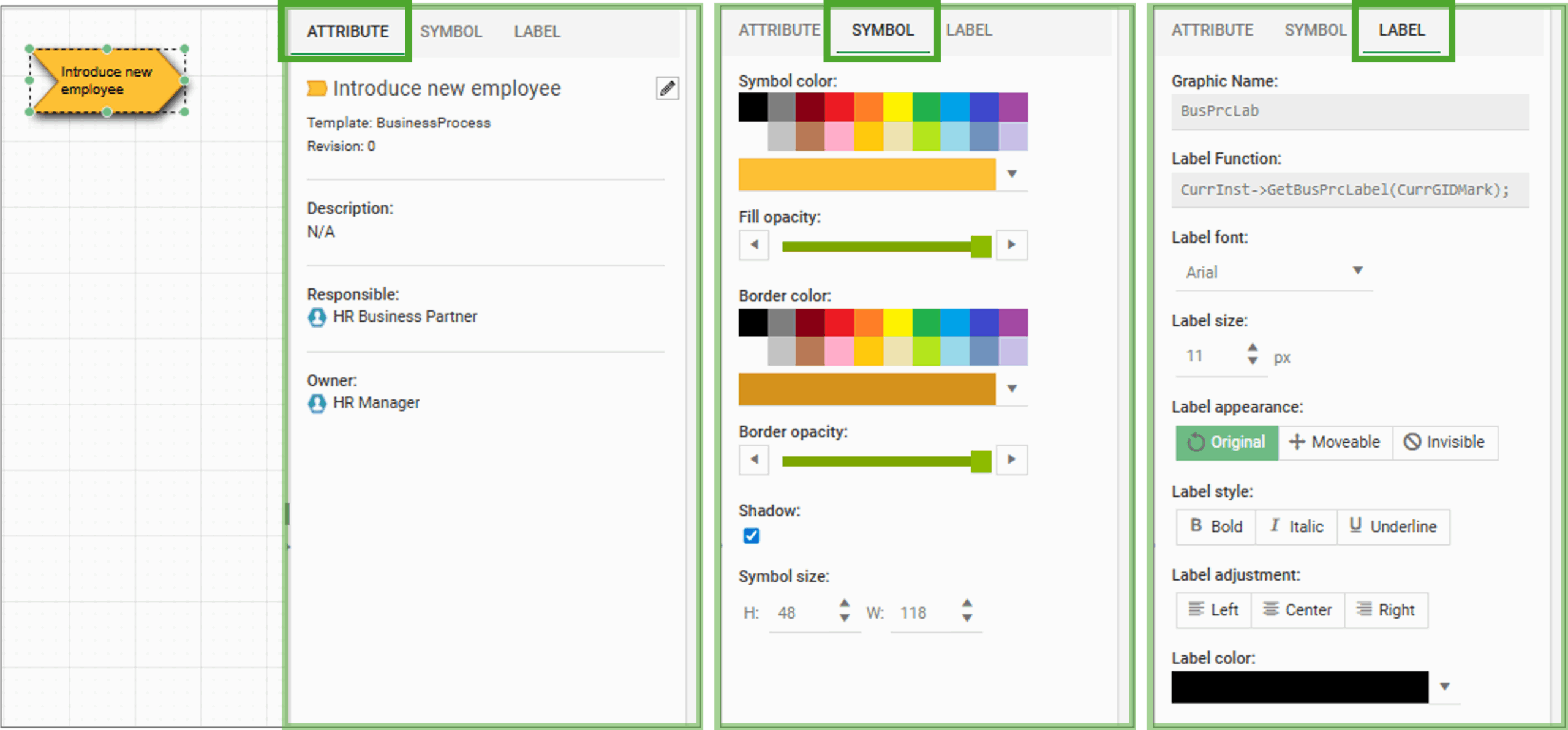Click the HR Manager person icon
Viewport: 1568px width, 730px height.
pos(317,403)
